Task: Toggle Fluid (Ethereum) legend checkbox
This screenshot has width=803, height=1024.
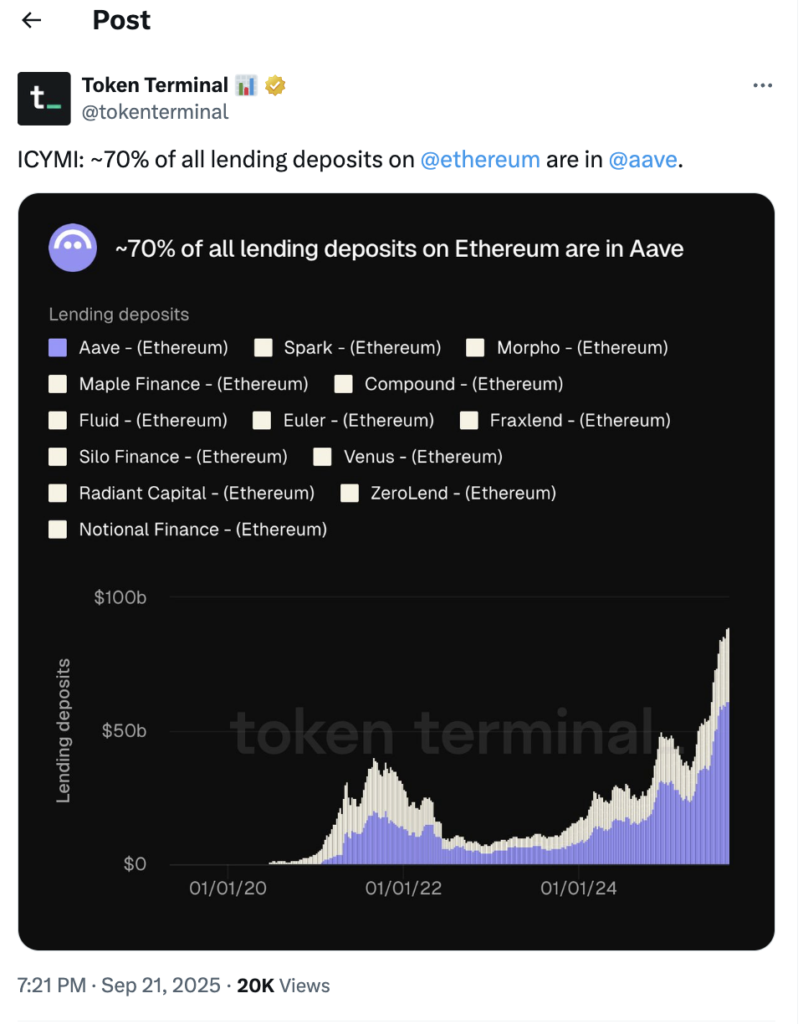Action: point(58,420)
